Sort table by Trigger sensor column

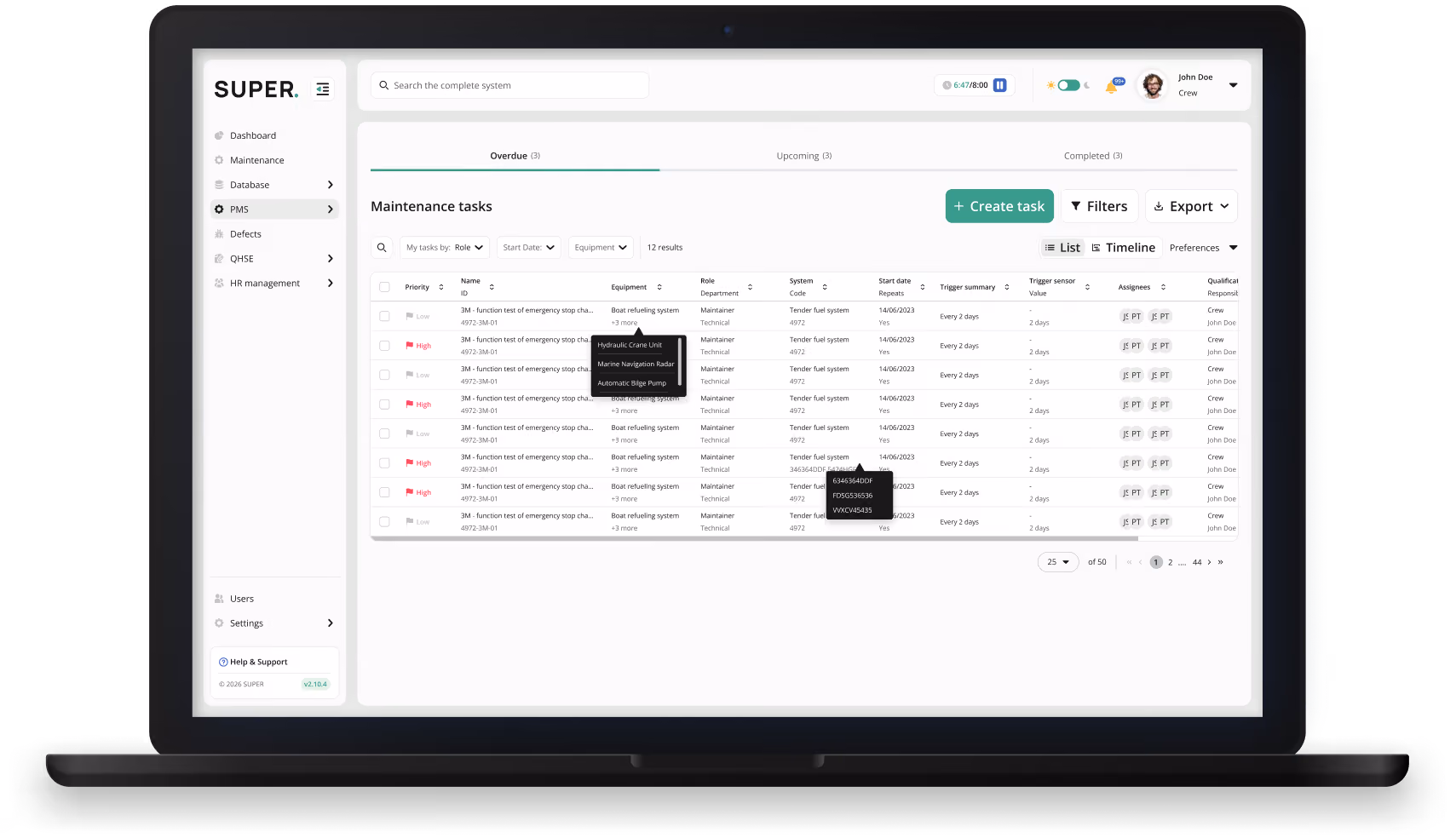(x=1087, y=287)
